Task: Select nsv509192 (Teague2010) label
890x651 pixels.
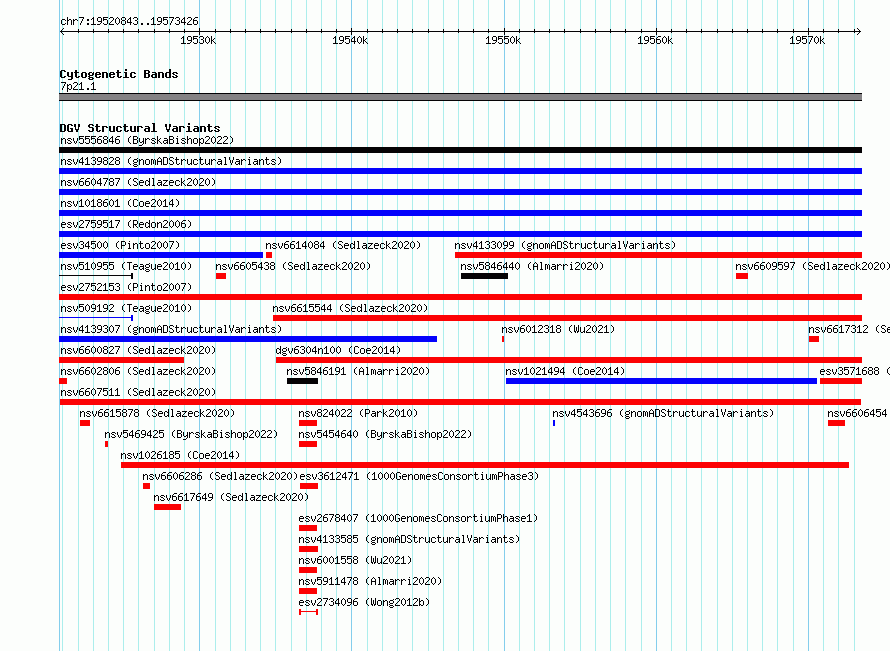Action: click(126, 308)
